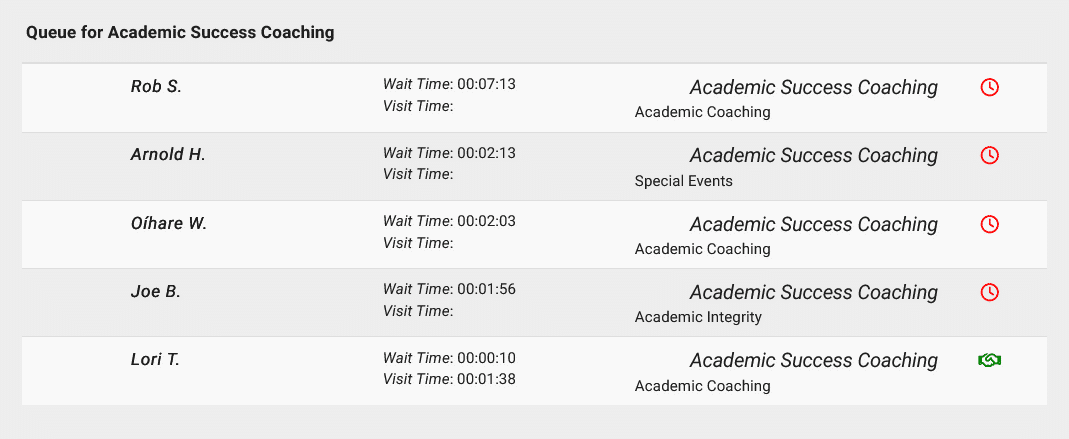Click the Academic Integrity reason label
This screenshot has width=1069, height=439.
pyautogui.click(x=698, y=317)
